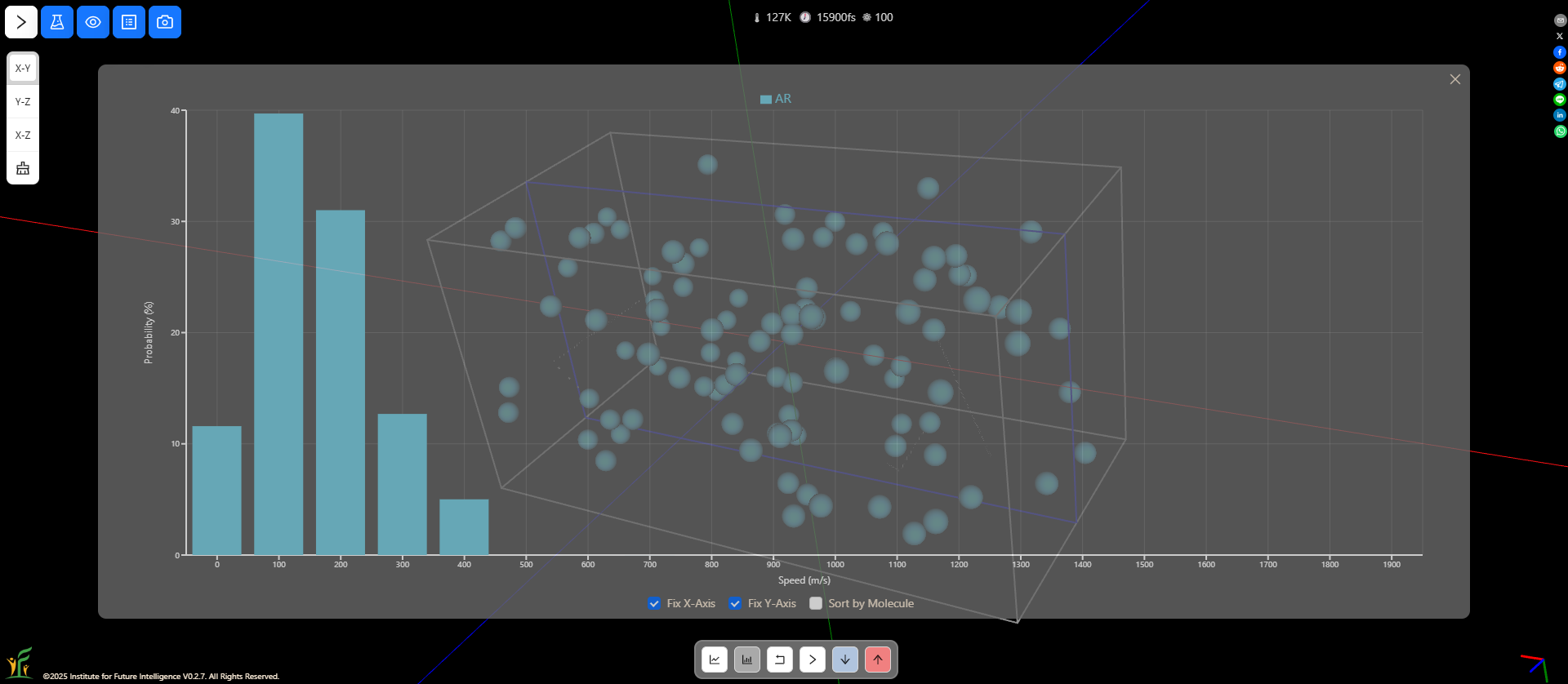Uncheck the Fix X-Axis checkbox
The height and width of the screenshot is (684, 1568).
pos(654,603)
